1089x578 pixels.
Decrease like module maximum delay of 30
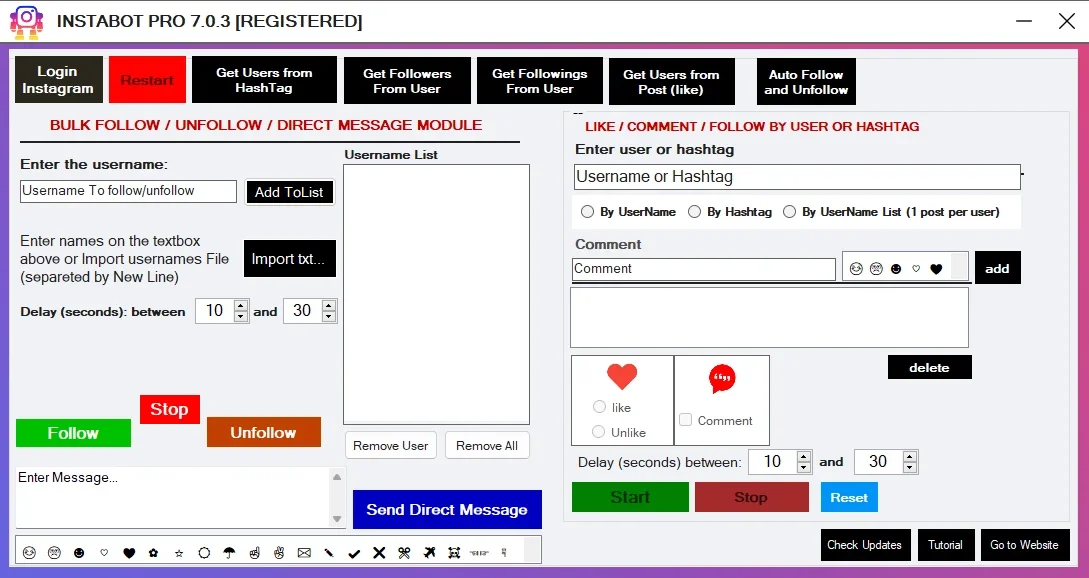(x=910, y=468)
